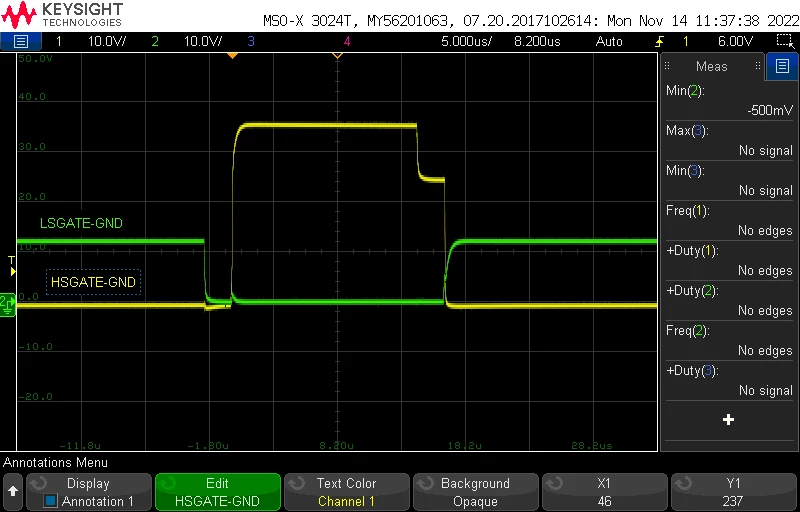Click the trigger level T indicator
The width and height of the screenshot is (800, 512).
[x=12, y=267]
